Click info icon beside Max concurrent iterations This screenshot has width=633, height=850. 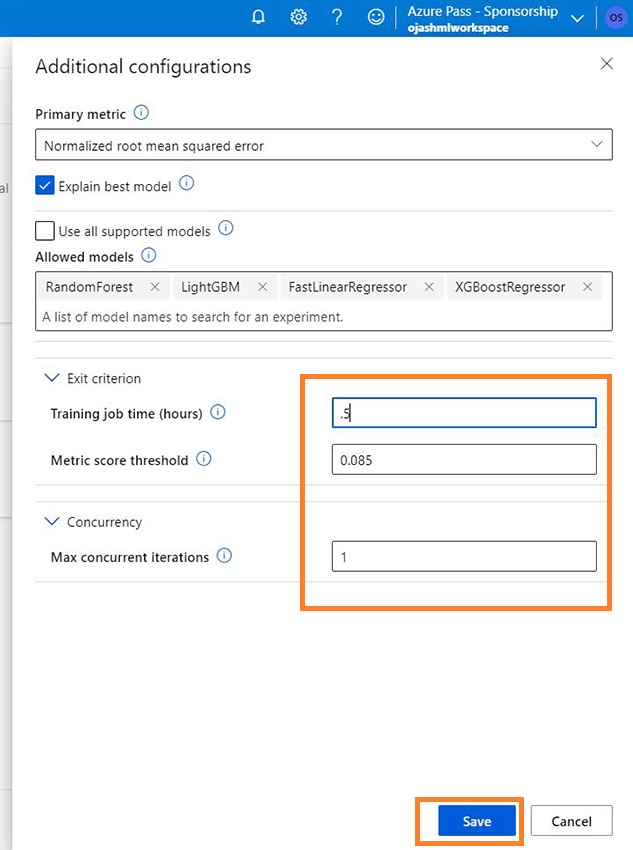[x=224, y=555]
